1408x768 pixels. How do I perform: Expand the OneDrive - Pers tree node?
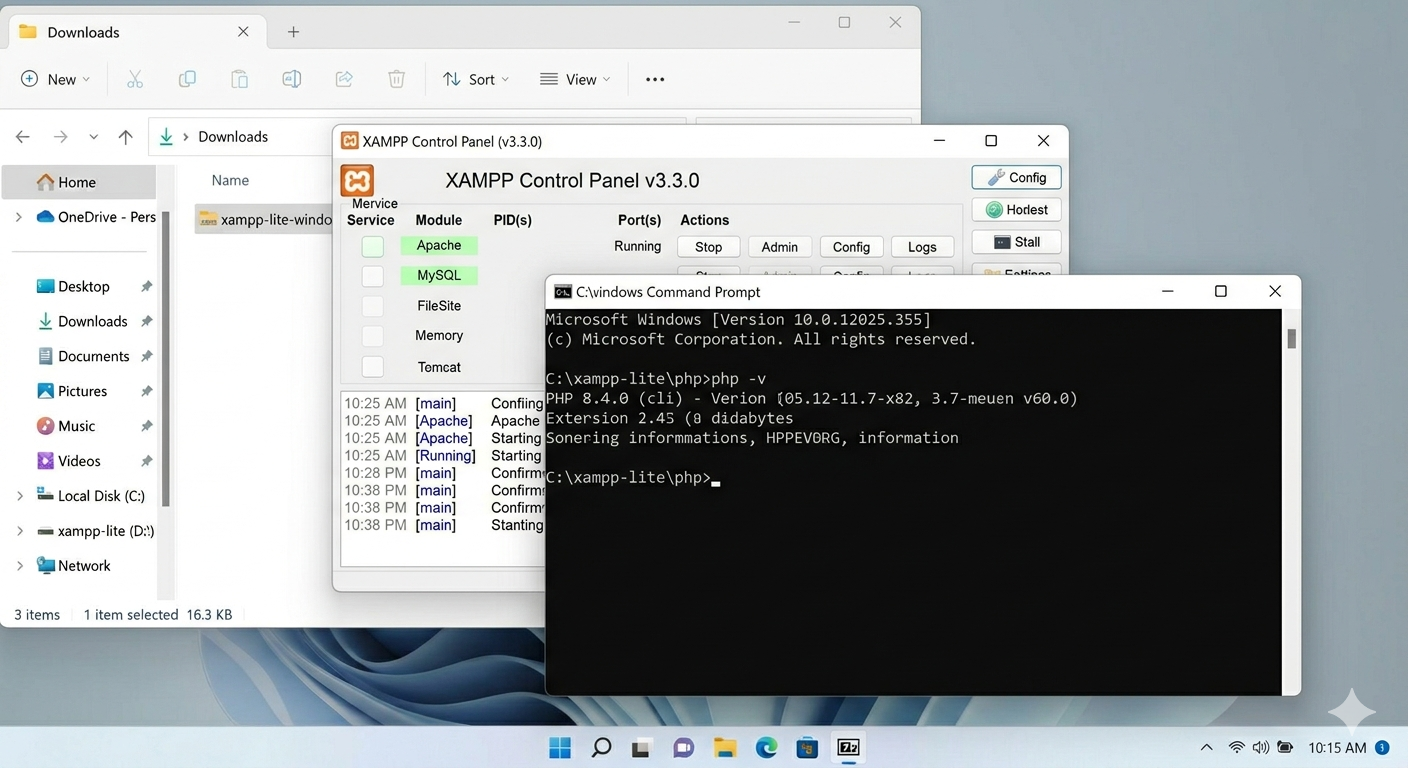18,217
